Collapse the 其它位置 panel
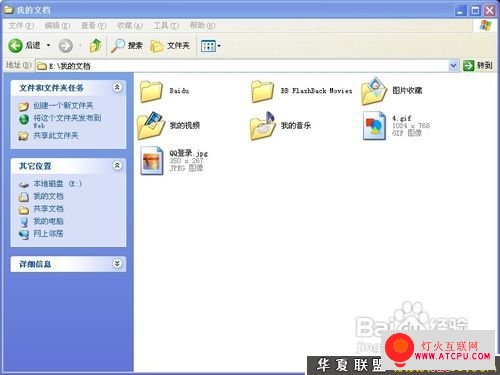The image size is (500, 375). click(117, 165)
